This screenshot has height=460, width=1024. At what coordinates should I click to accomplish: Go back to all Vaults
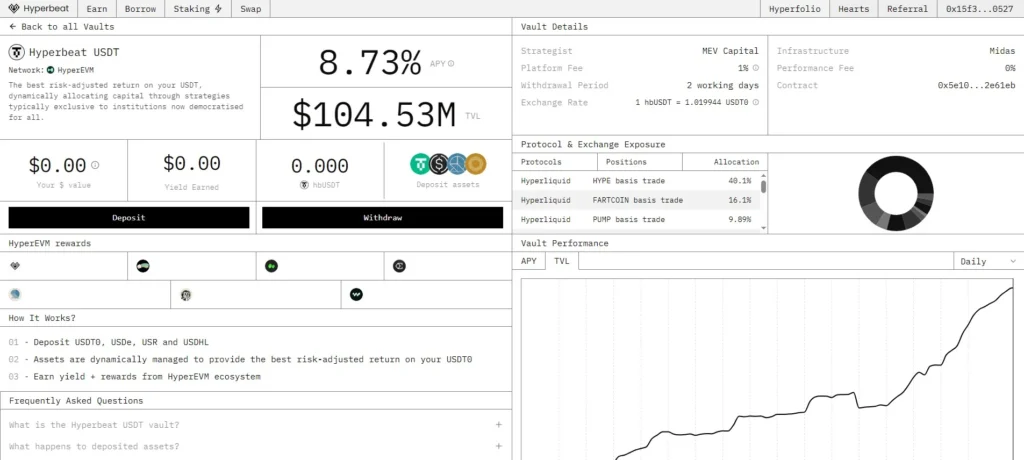pos(62,27)
